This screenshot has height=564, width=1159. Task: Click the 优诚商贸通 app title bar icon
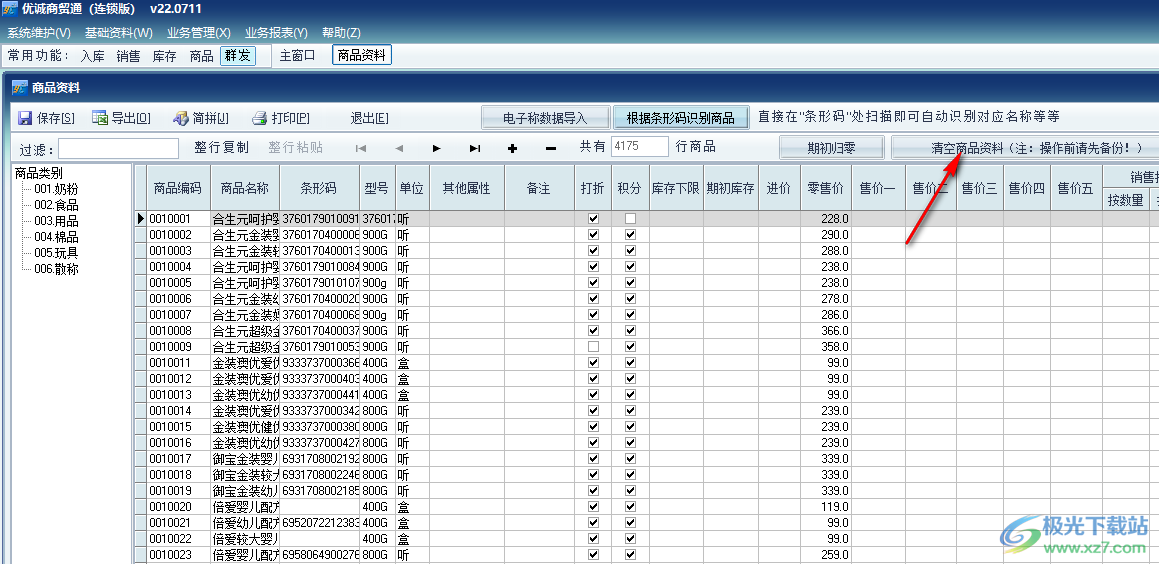pyautogui.click(x=9, y=9)
